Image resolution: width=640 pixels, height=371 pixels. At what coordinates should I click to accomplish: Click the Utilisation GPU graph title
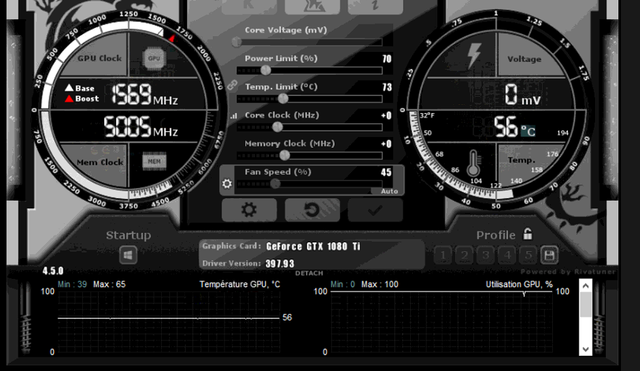[x=519, y=284]
